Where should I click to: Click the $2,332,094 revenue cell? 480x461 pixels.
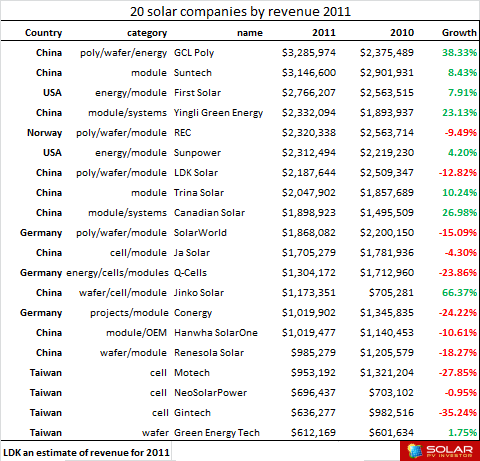pos(309,113)
